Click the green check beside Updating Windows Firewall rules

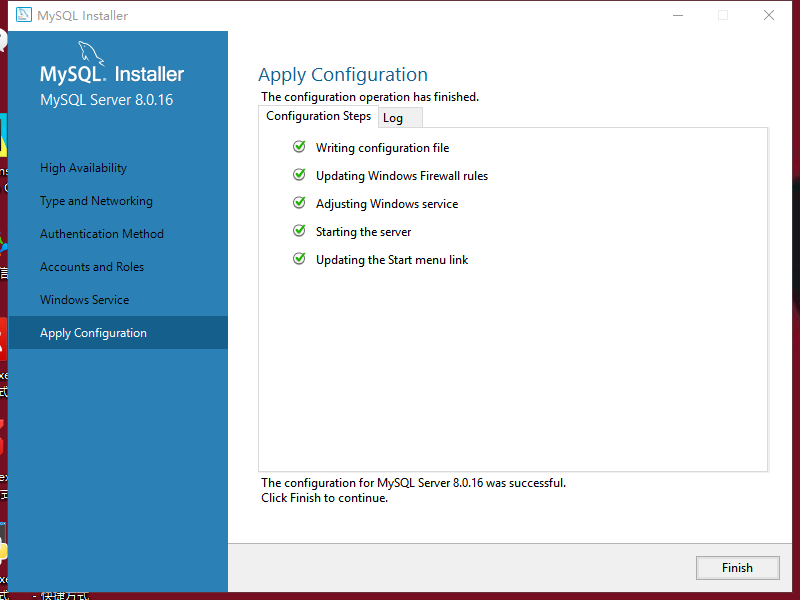click(299, 175)
